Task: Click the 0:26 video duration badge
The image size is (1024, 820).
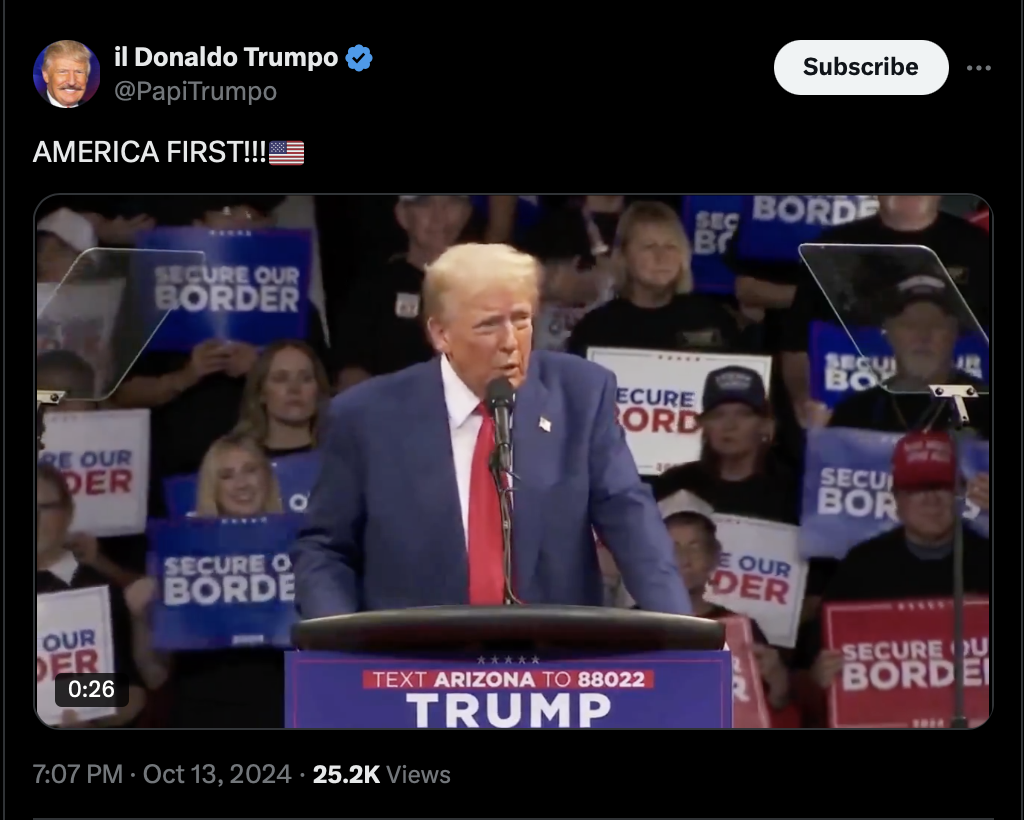Action: tap(91, 689)
